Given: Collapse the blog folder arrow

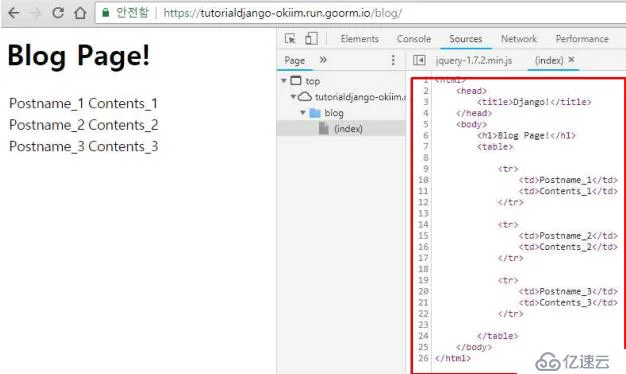Looking at the screenshot, I should pyautogui.click(x=303, y=113).
